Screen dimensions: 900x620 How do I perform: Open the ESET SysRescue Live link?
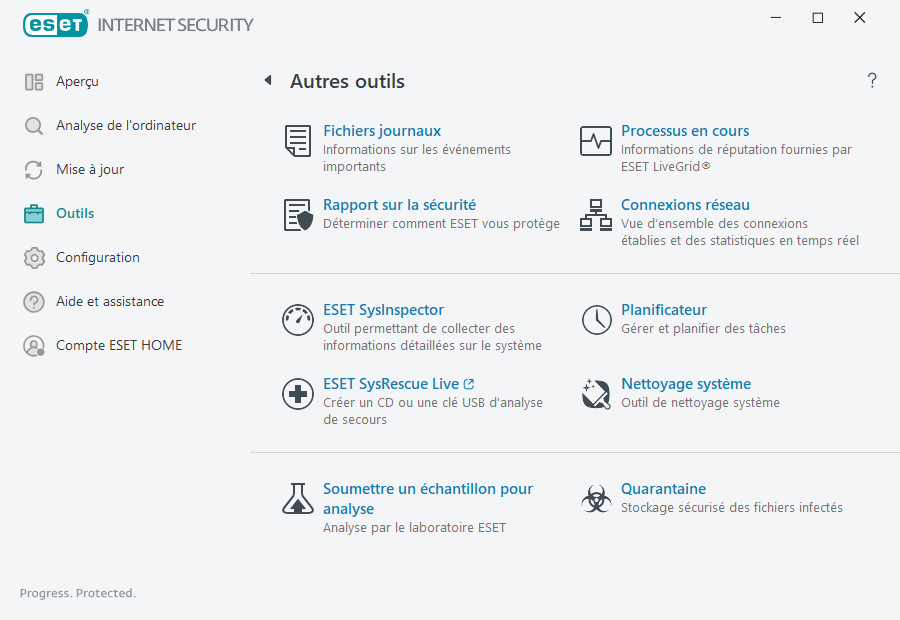[391, 384]
